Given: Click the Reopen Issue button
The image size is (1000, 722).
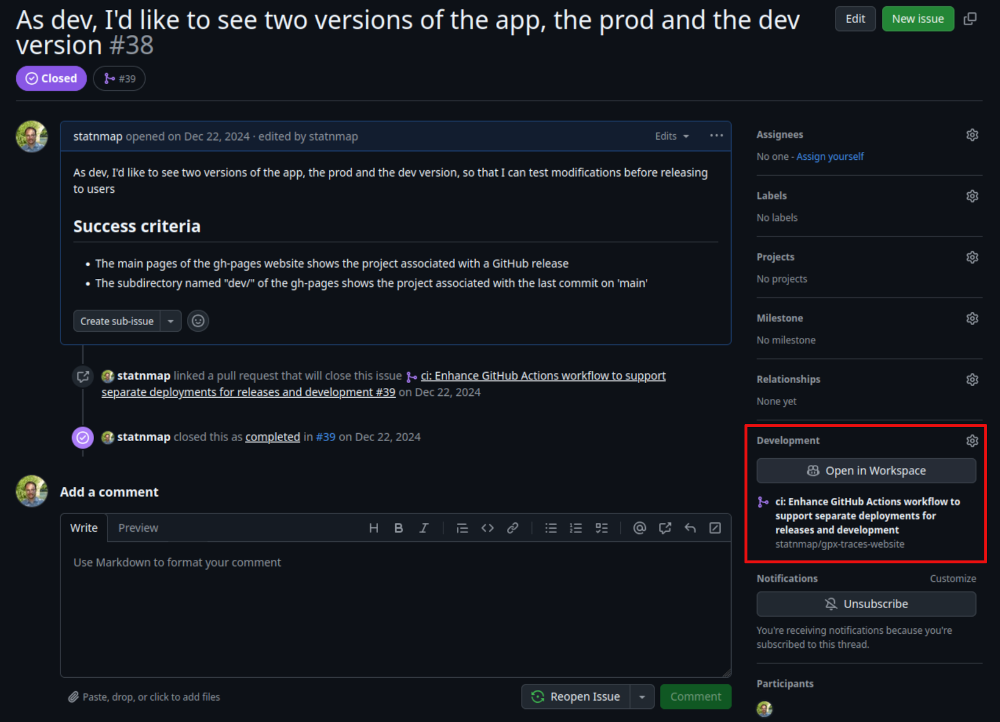Looking at the screenshot, I should (576, 696).
